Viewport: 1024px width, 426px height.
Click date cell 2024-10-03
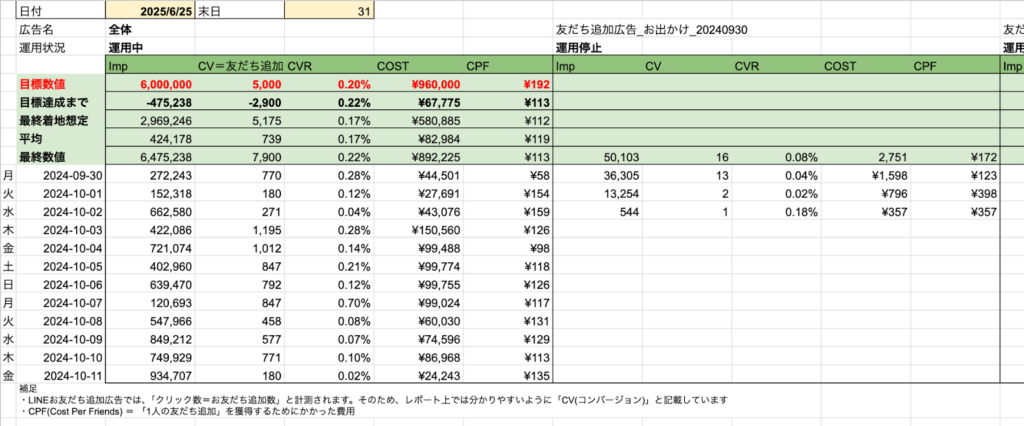tap(61, 230)
